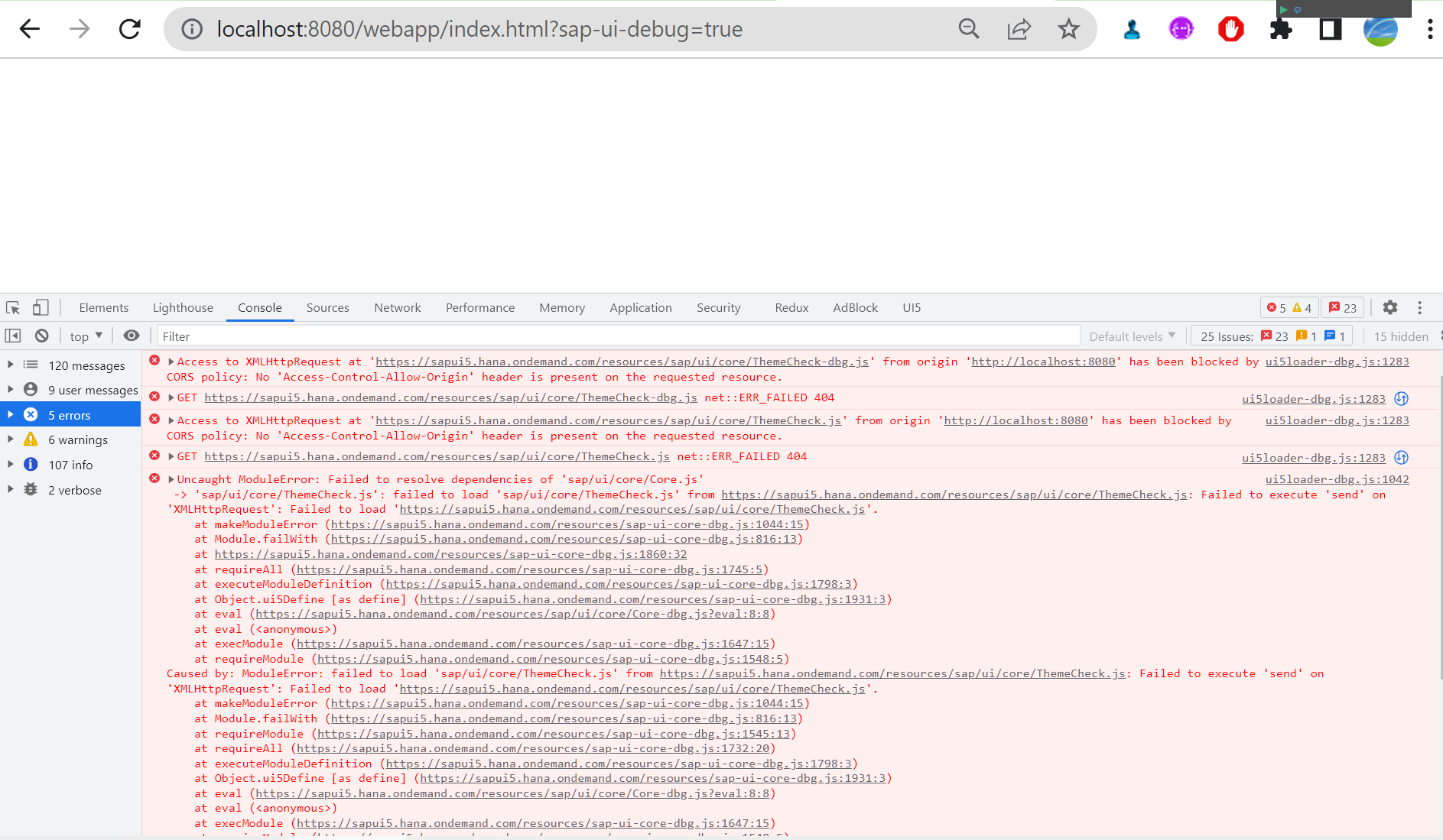Activate the inspect element picker
The image size is (1443, 840).
point(13,307)
